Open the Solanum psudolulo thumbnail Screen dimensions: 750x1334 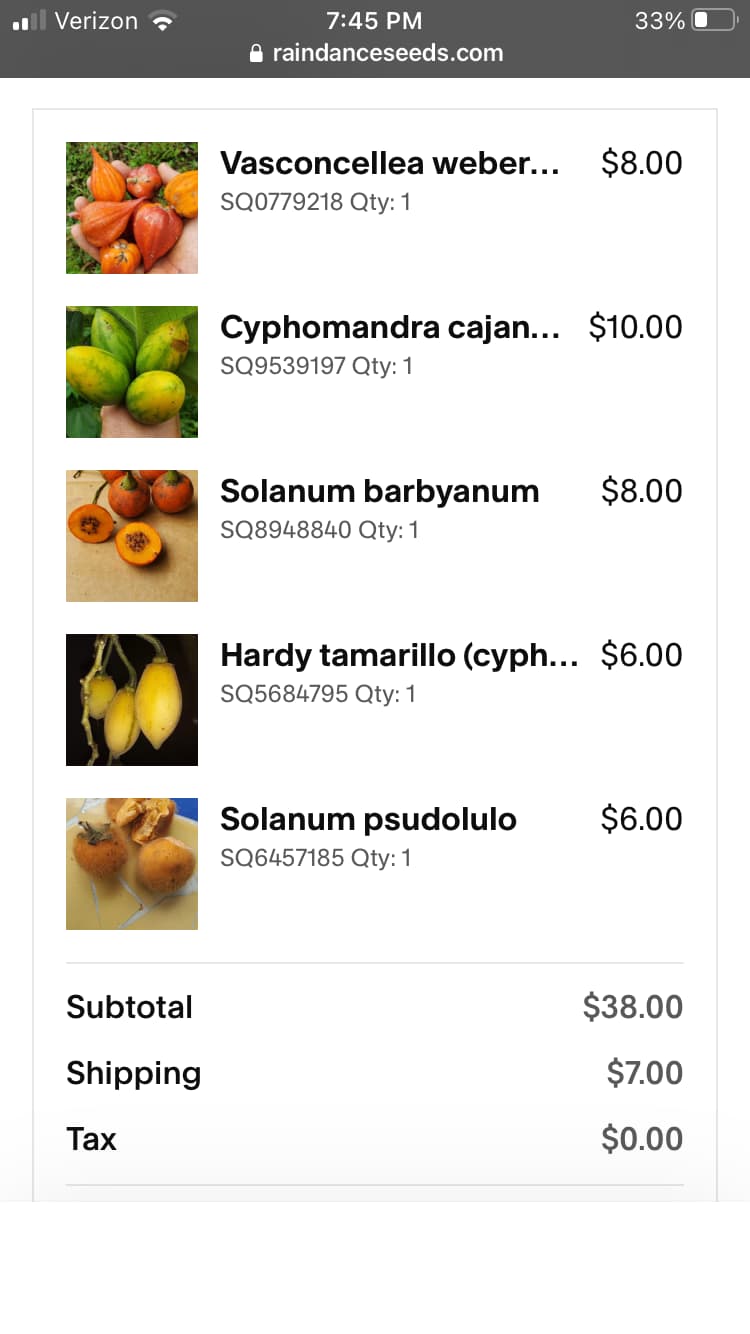point(132,864)
